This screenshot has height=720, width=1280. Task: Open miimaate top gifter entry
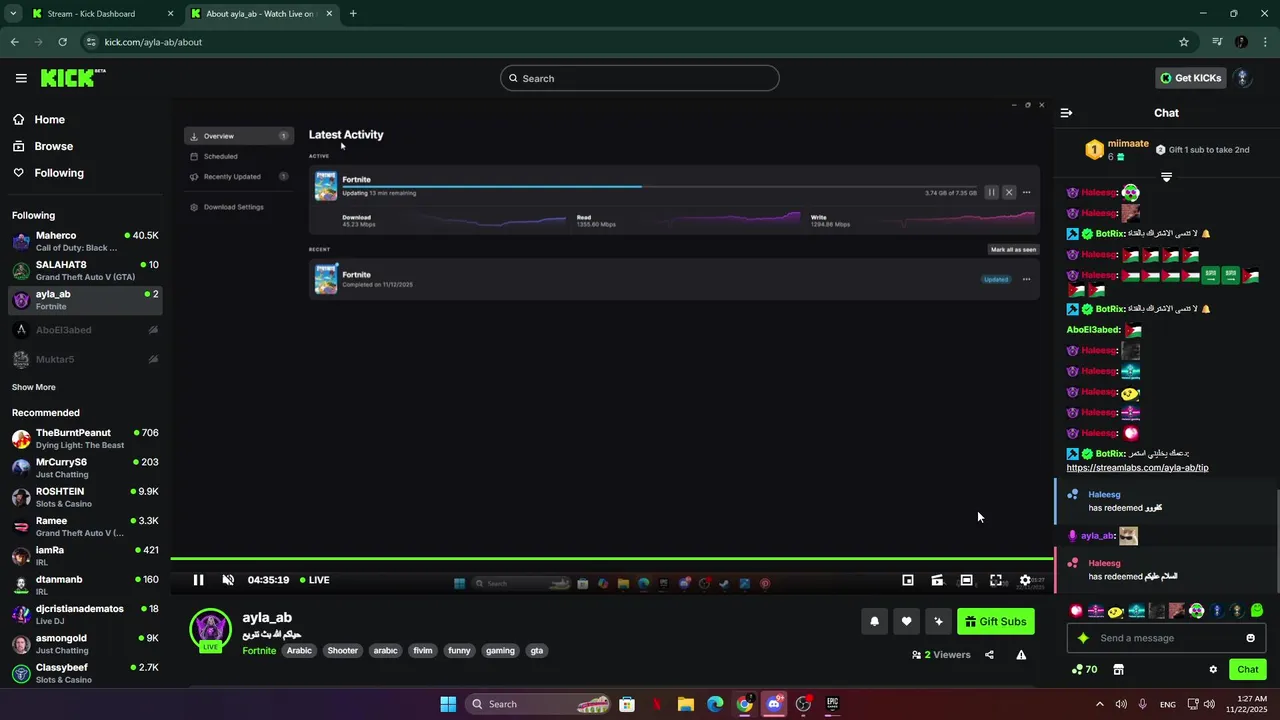[x=1117, y=150]
